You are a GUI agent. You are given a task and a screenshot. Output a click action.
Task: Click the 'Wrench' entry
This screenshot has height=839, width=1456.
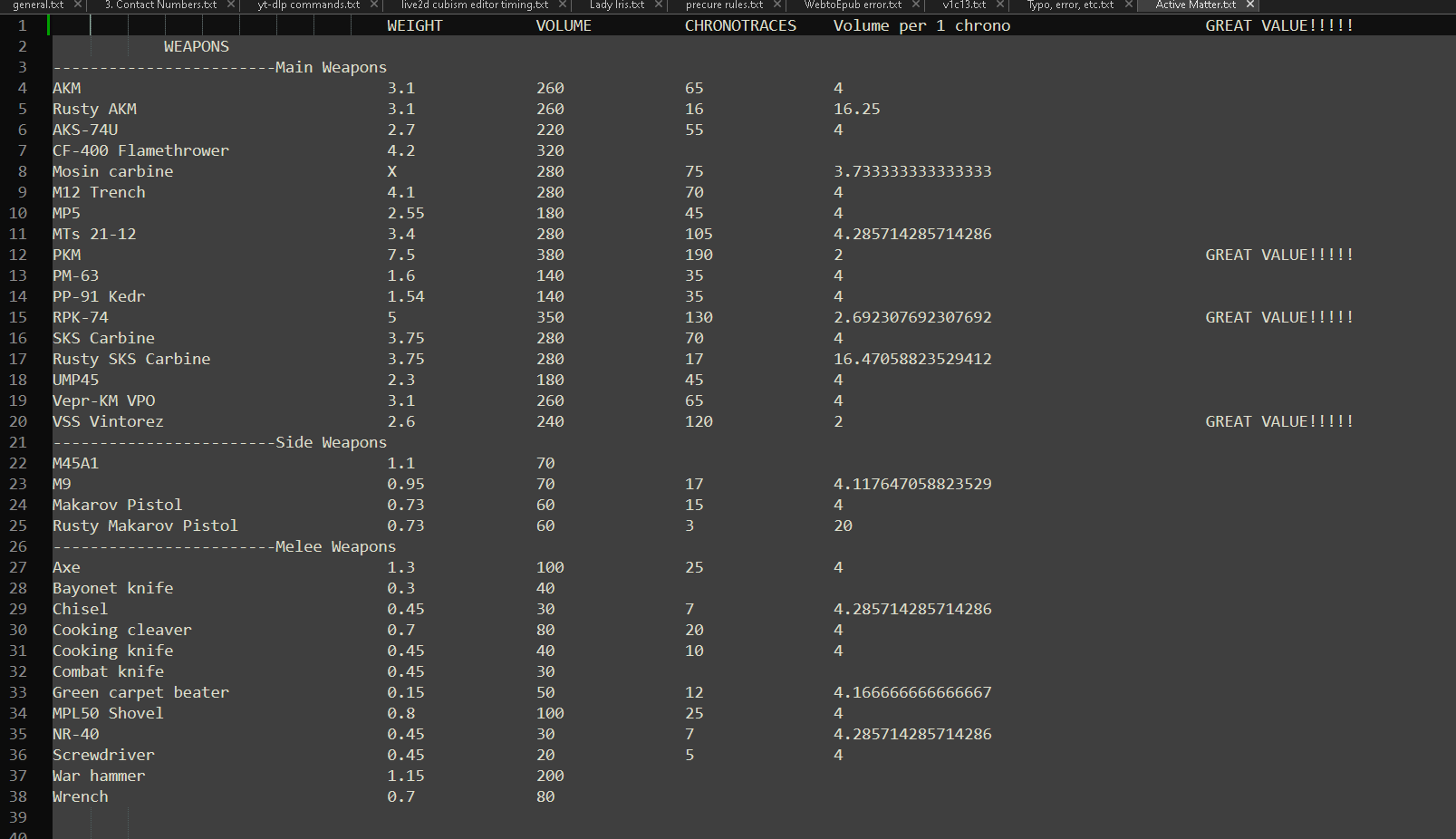(80, 796)
